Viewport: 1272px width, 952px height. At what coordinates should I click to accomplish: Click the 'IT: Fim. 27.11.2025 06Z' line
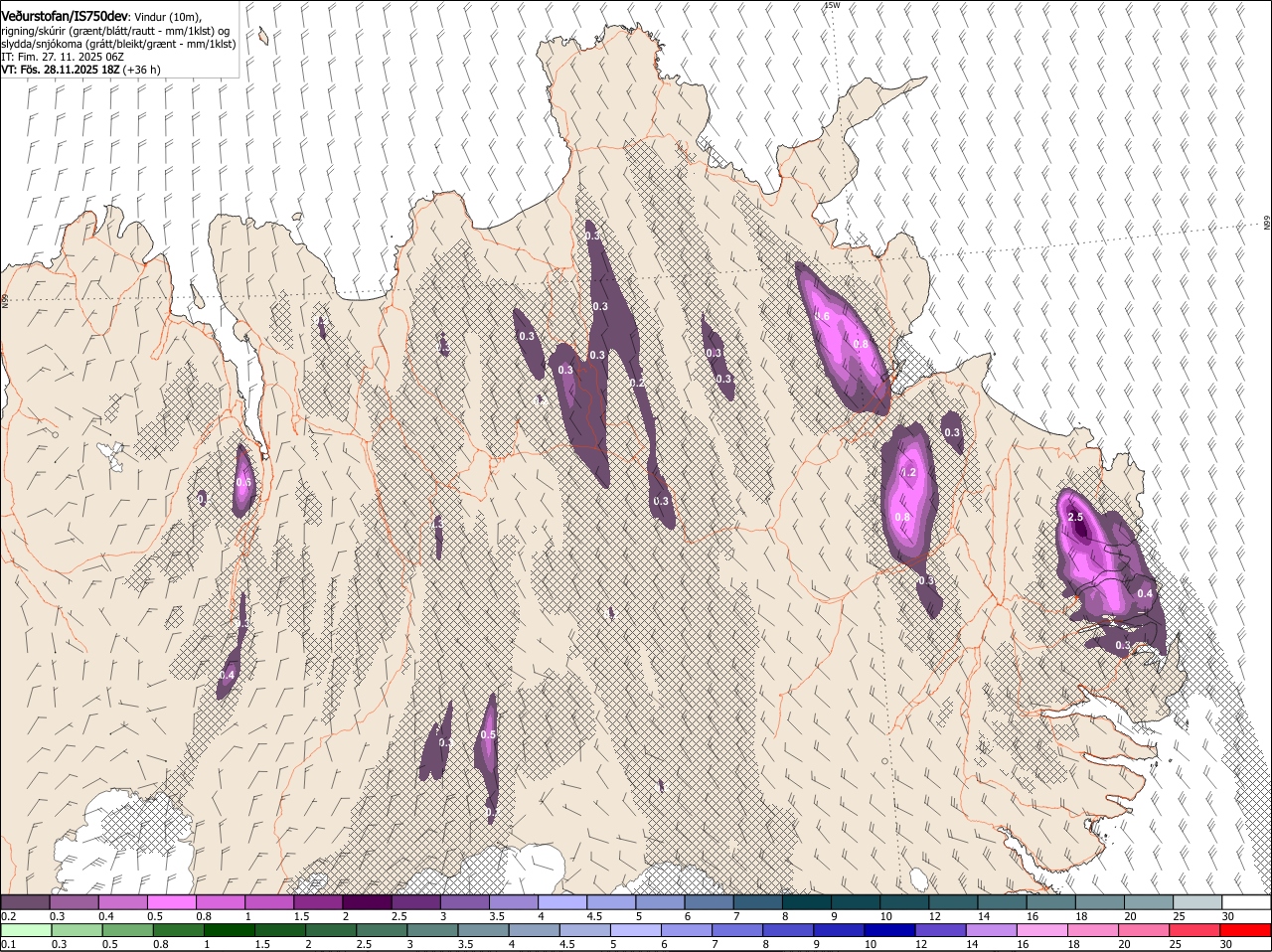pyautogui.click(x=63, y=57)
